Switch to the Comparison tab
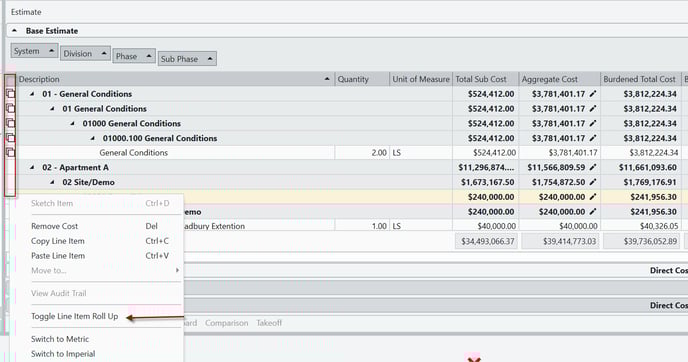 [226, 323]
